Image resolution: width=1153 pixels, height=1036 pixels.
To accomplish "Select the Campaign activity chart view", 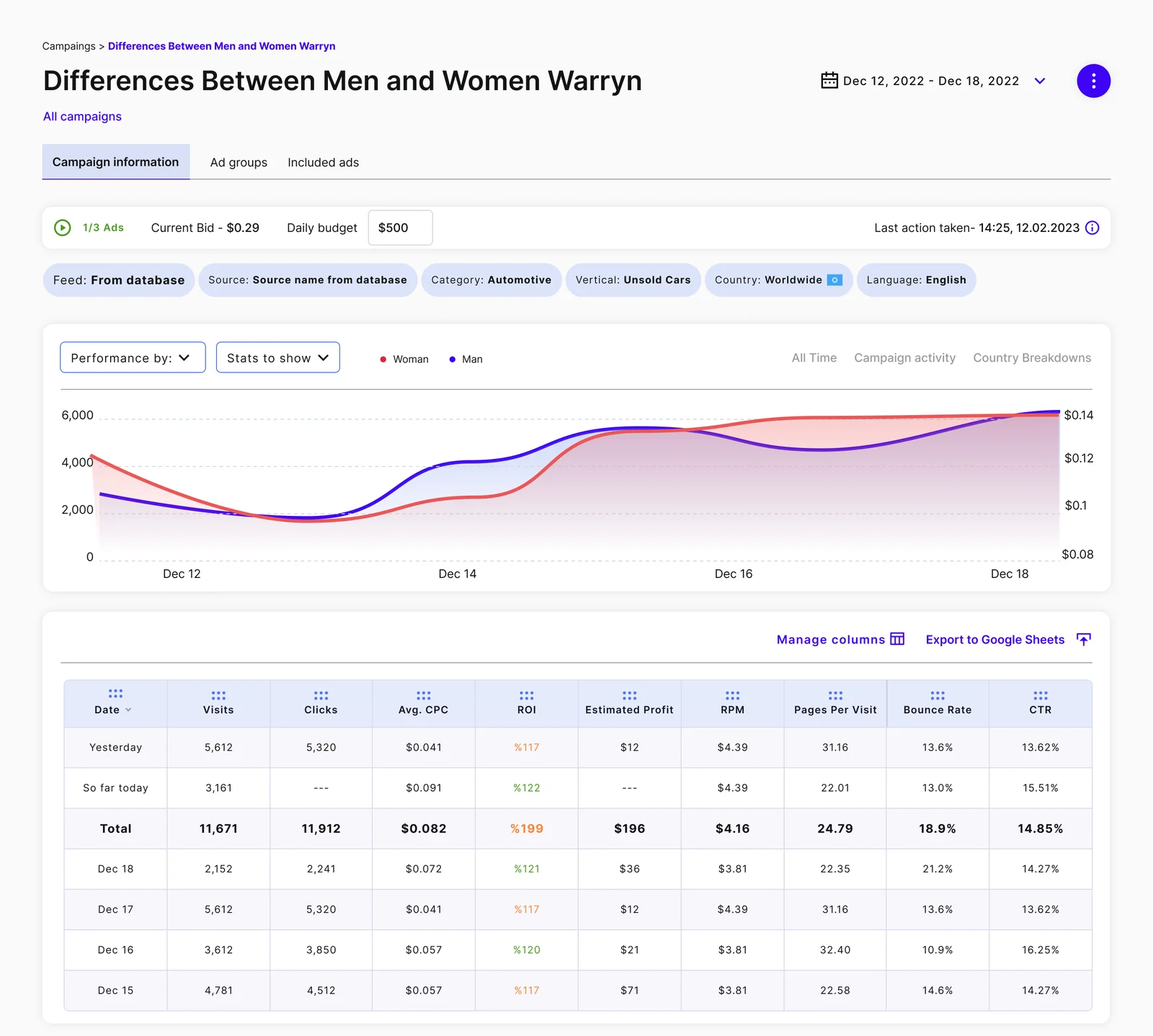I will point(904,358).
